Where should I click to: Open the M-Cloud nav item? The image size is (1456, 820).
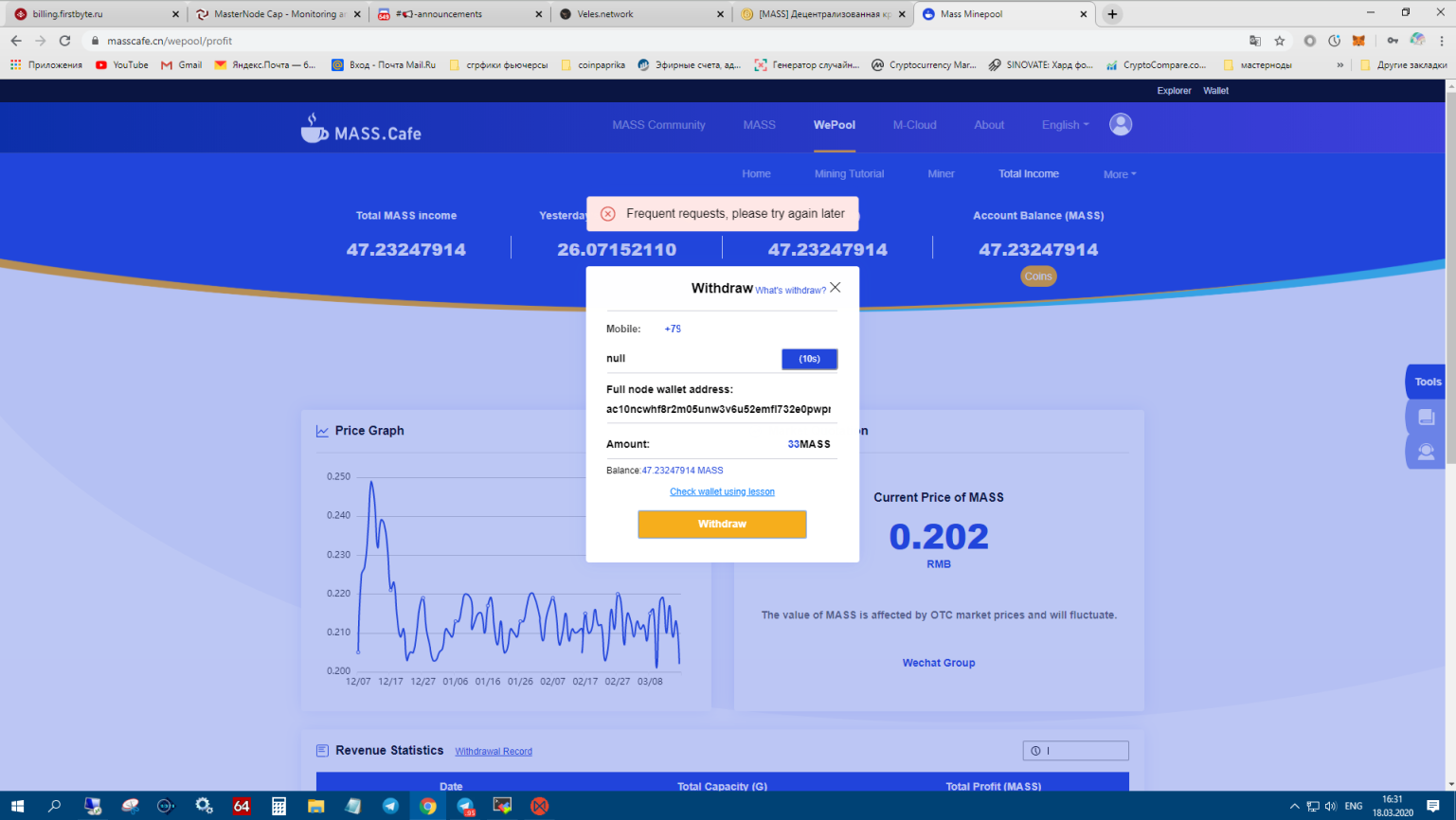(914, 125)
